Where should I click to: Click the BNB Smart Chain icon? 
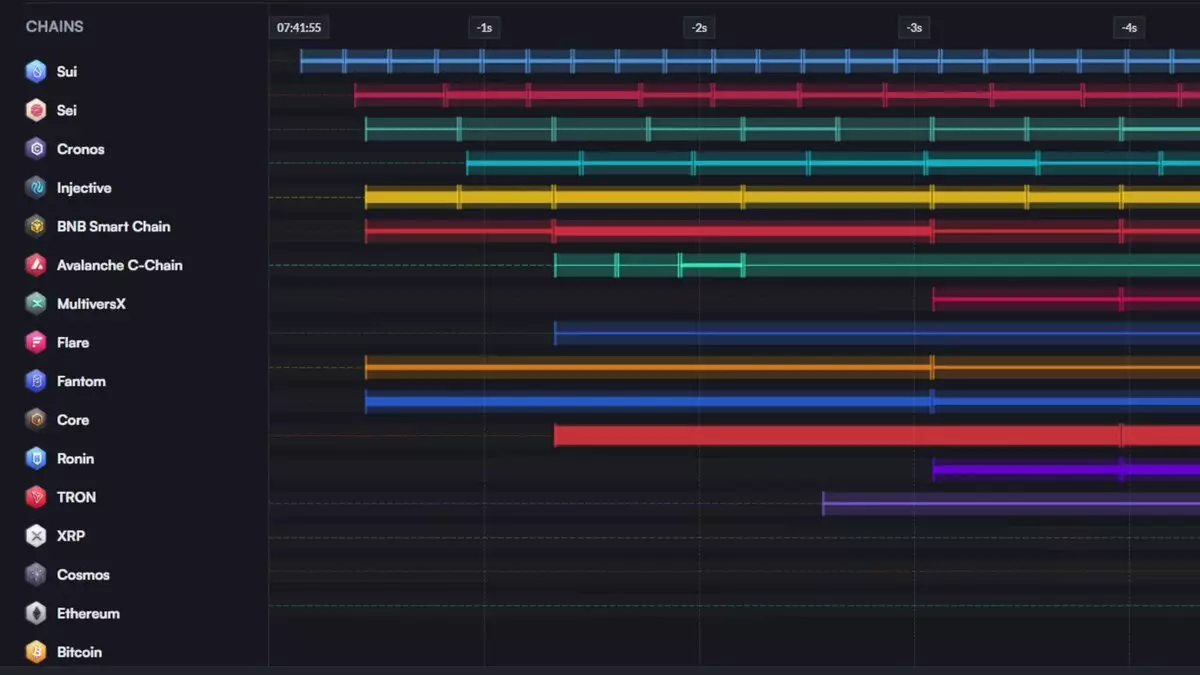(36, 226)
